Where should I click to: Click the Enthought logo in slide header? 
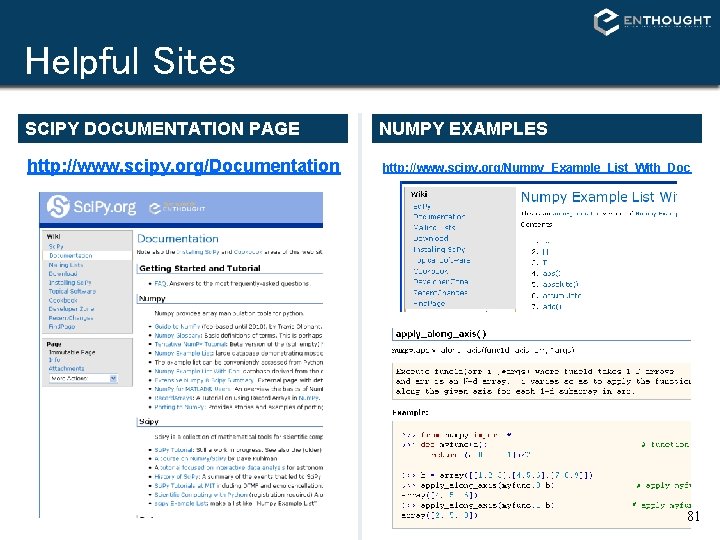pyautogui.click(x=652, y=21)
